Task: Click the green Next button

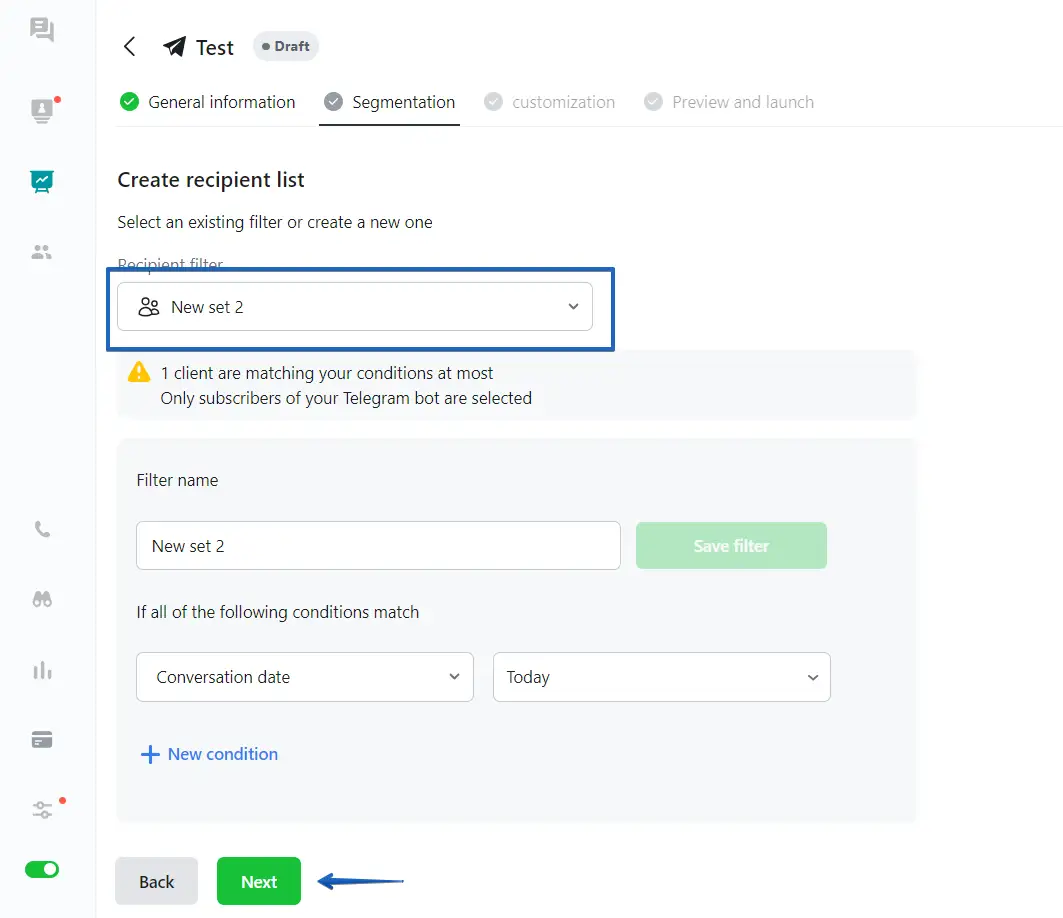Action: click(259, 881)
